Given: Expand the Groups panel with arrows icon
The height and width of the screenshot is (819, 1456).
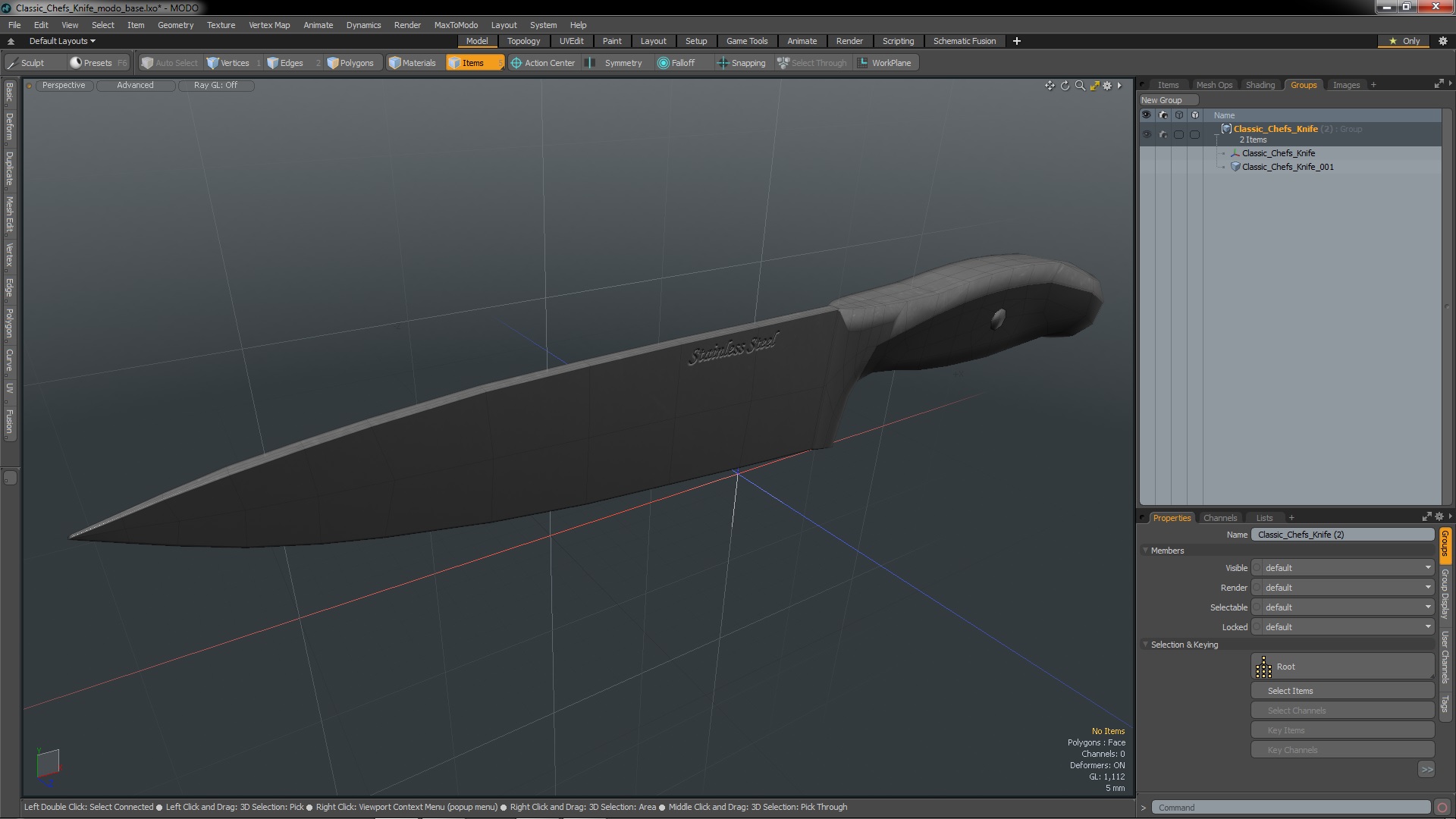Looking at the screenshot, I should [1439, 84].
